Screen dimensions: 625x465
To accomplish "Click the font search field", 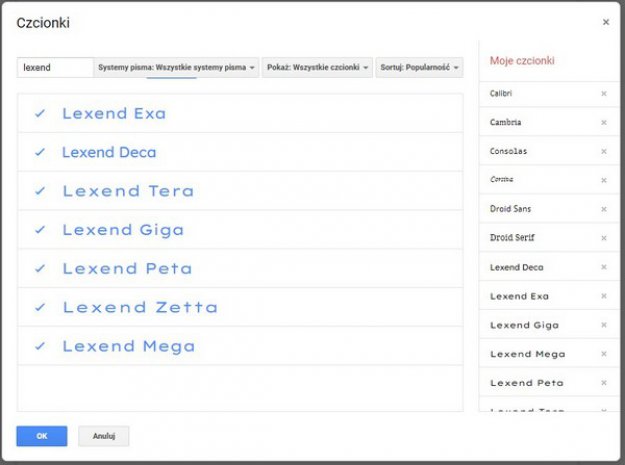I will click(x=55, y=68).
